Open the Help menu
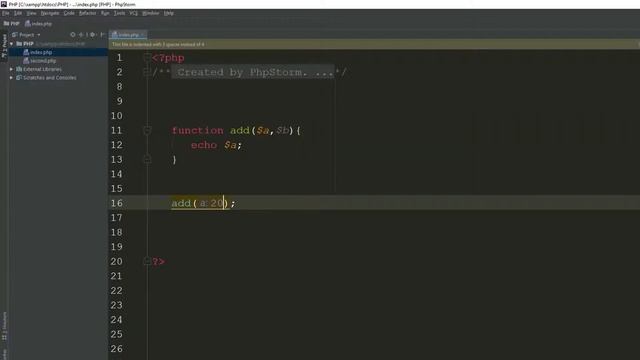640x360 pixels. 169,13
